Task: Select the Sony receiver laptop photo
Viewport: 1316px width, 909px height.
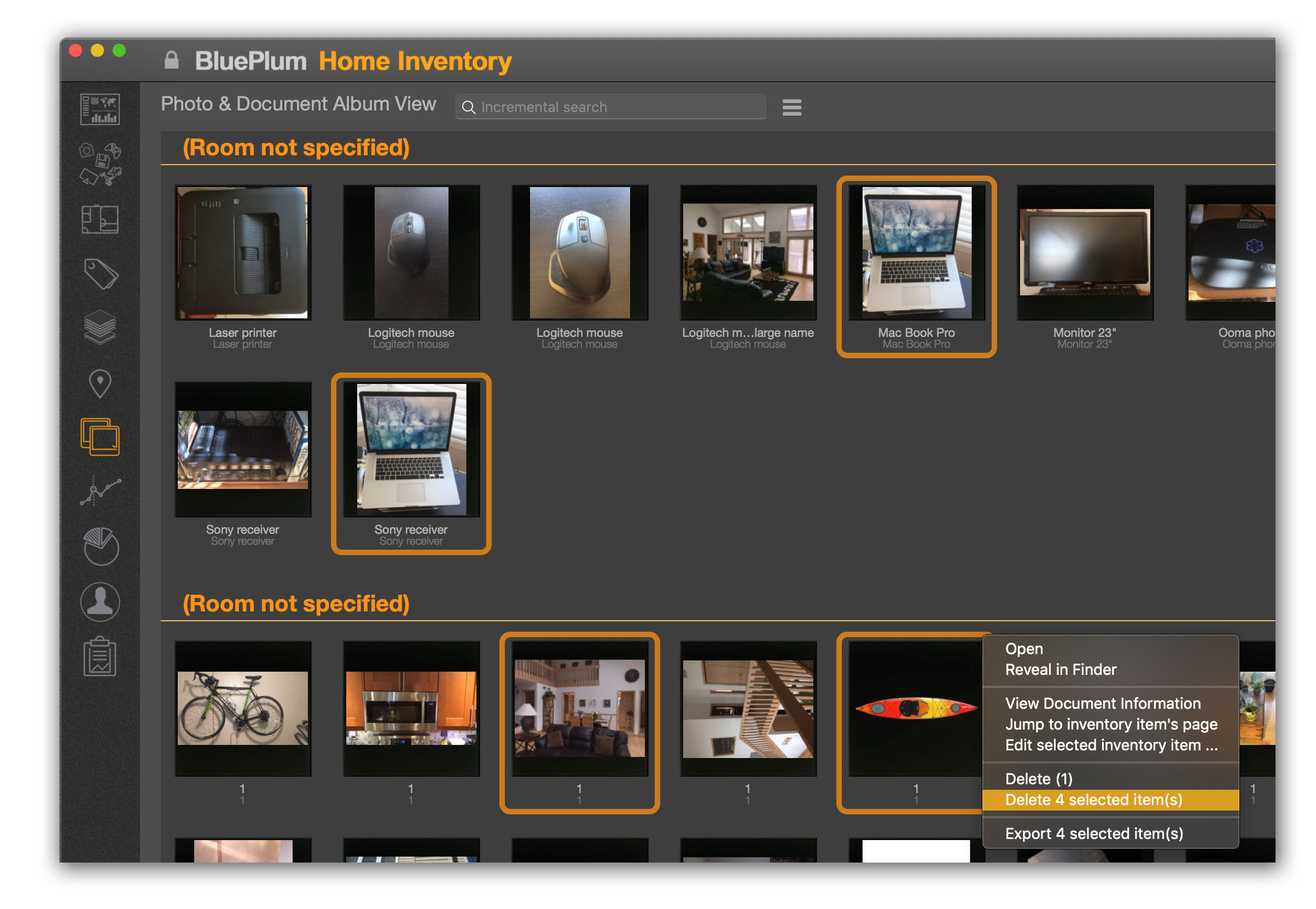Action: (411, 450)
